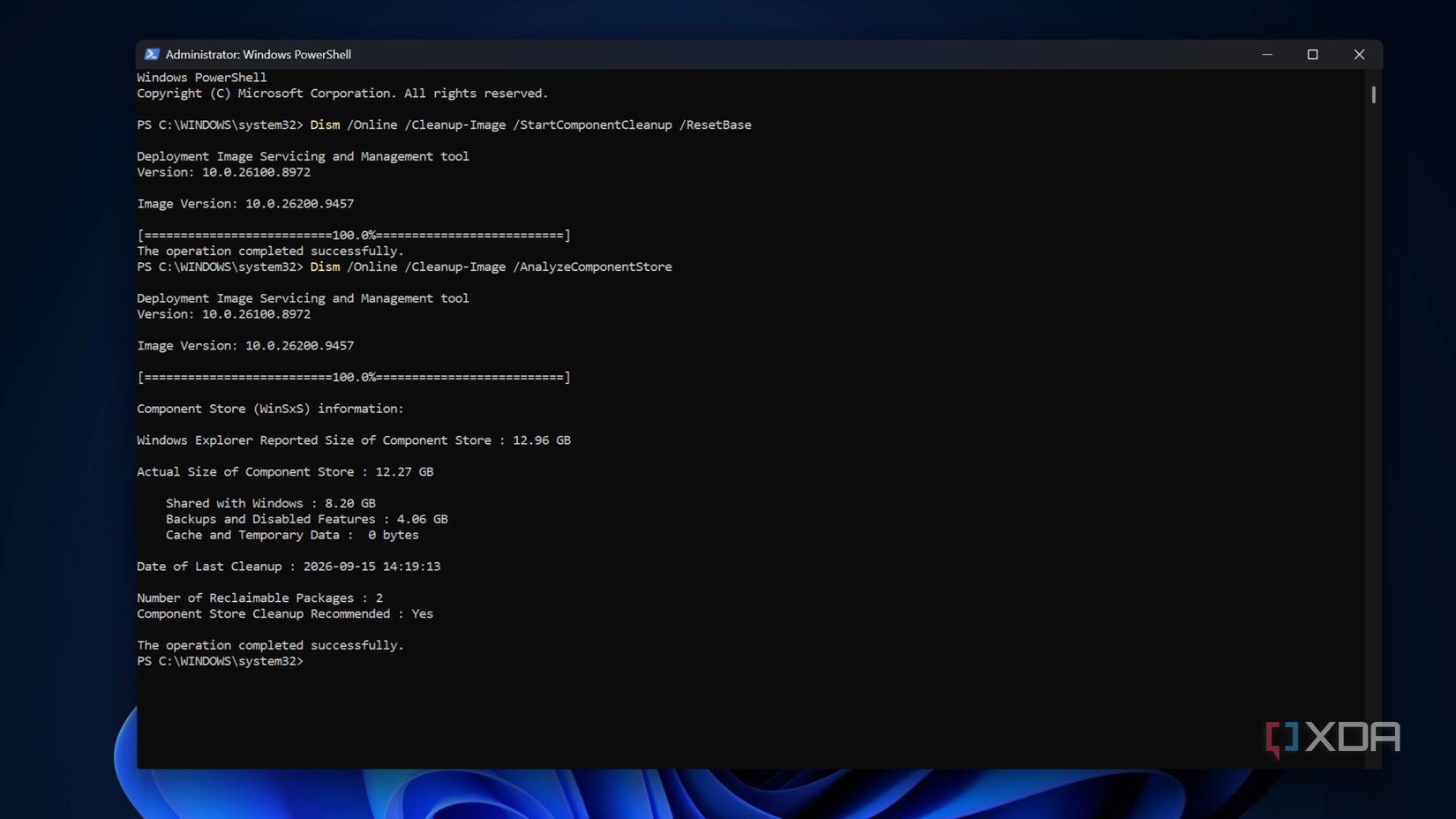Click the PowerShell vertical scrollbar thumb
The height and width of the screenshot is (819, 1456).
pyautogui.click(x=1373, y=94)
